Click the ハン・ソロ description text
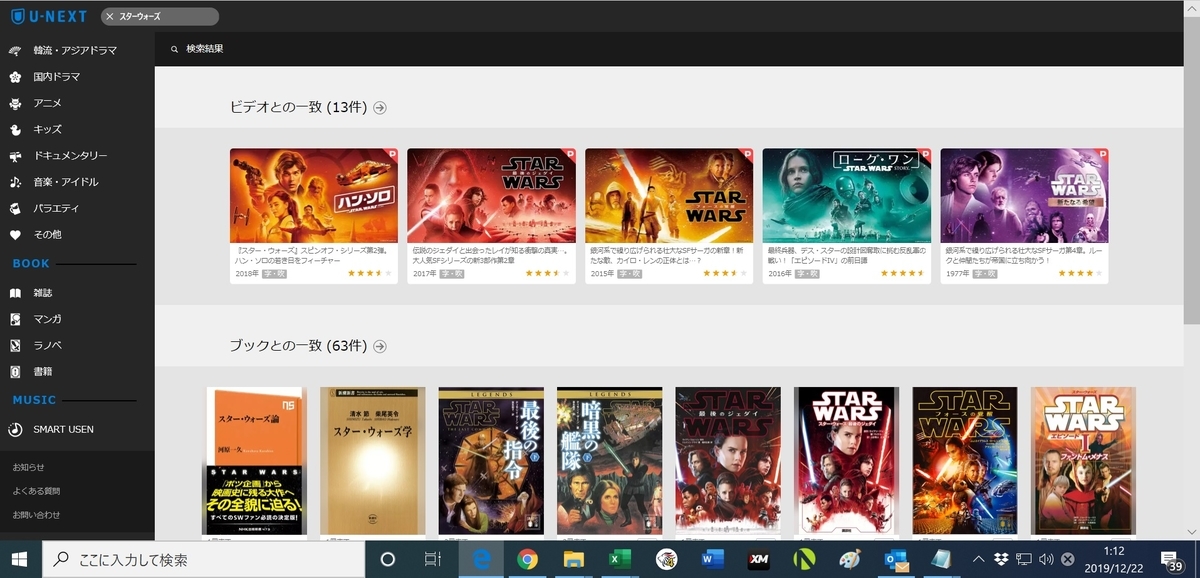This screenshot has width=1200, height=578. tap(311, 254)
